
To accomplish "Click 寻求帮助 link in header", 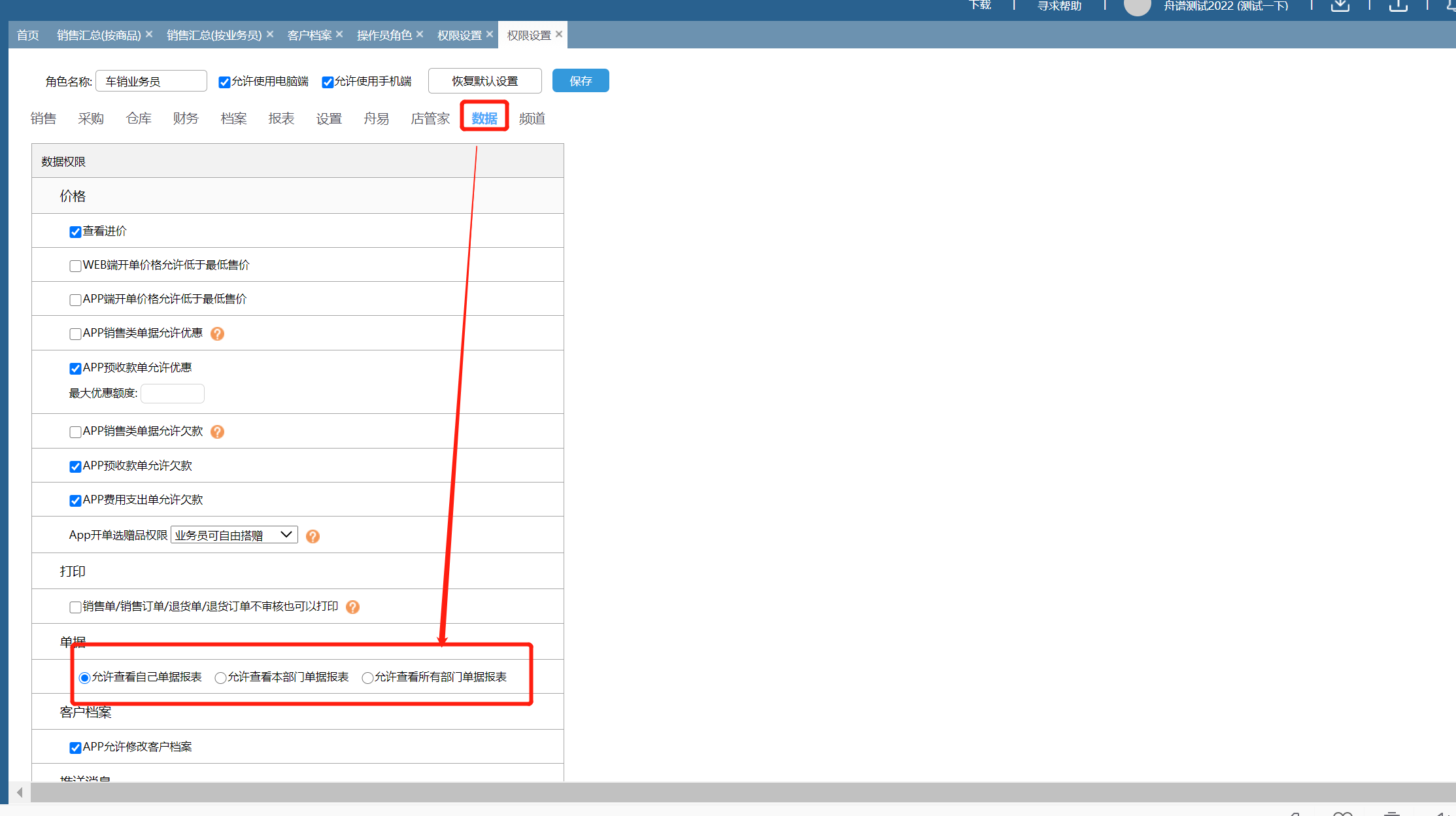I will tap(1060, 6).
